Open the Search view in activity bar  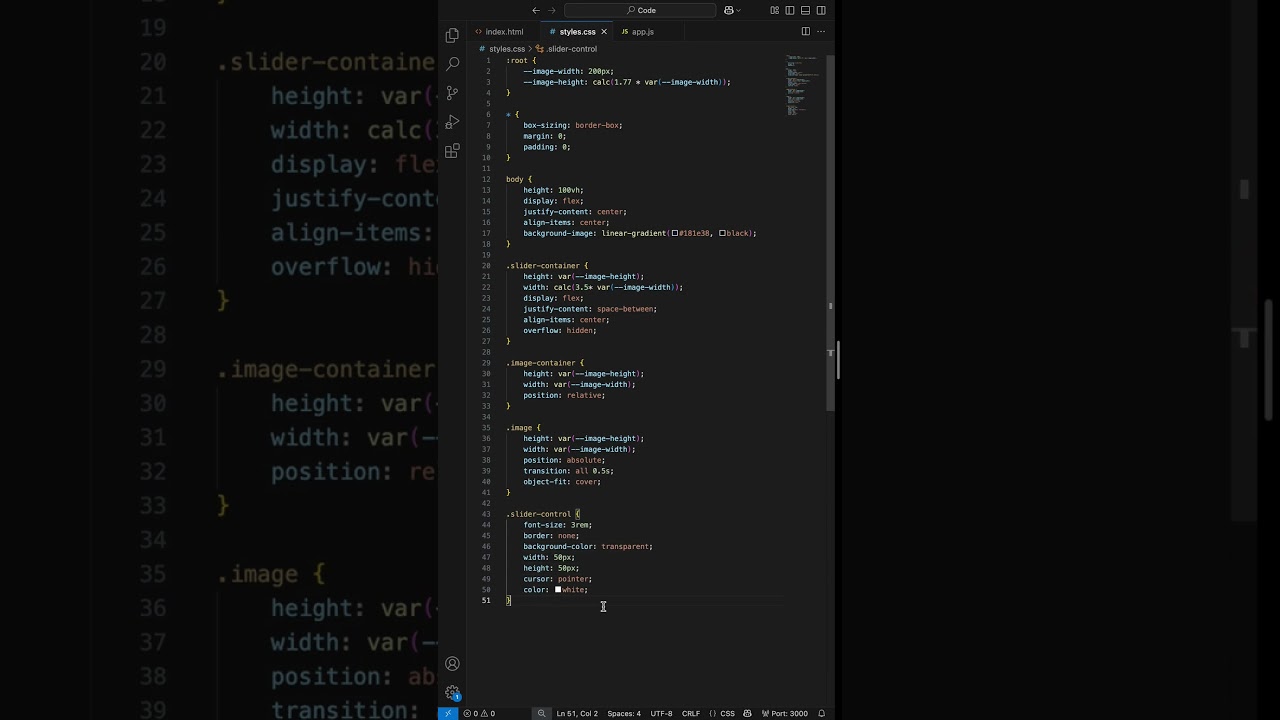click(452, 64)
